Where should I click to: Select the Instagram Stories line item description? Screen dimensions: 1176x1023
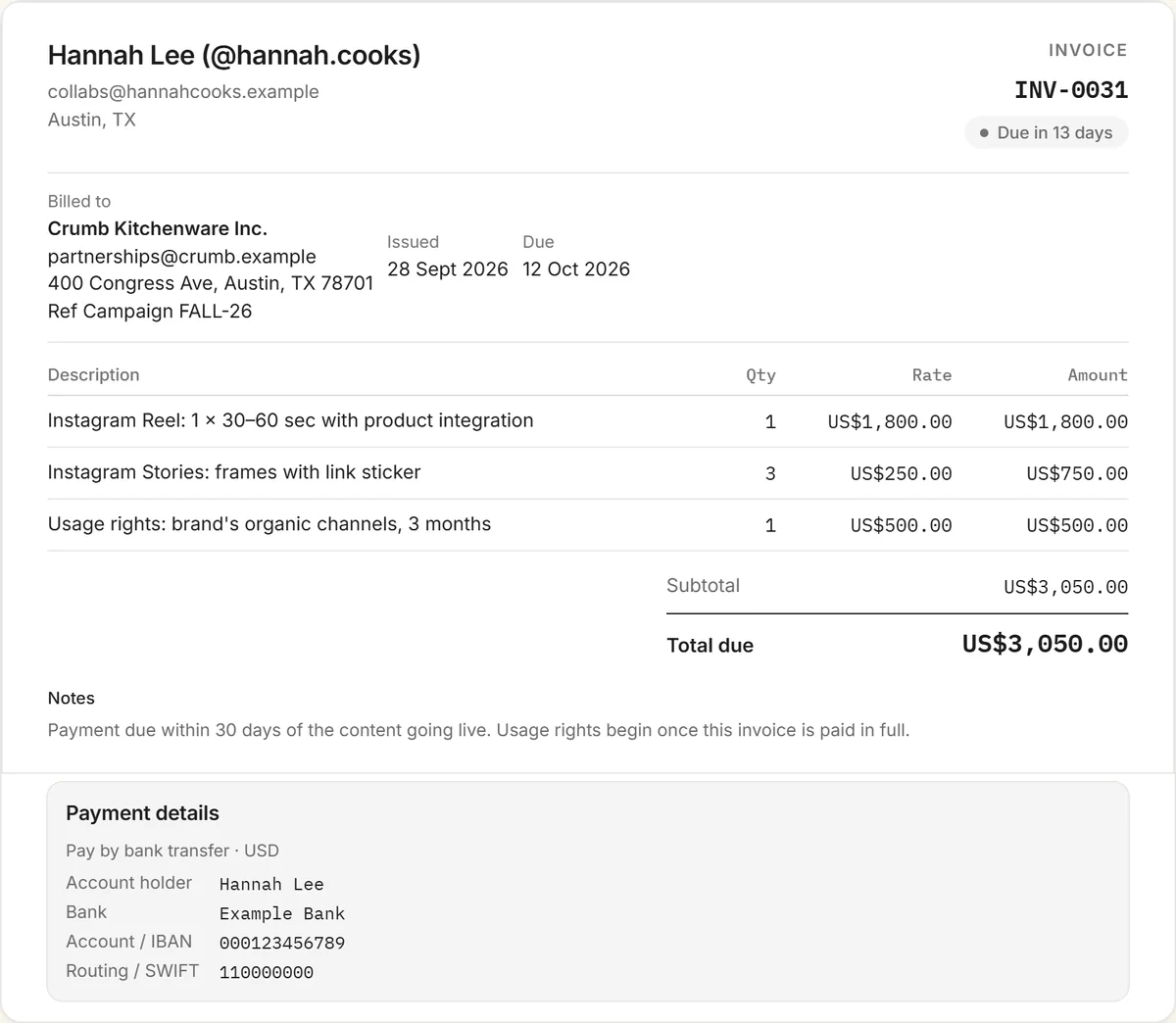[x=234, y=472]
